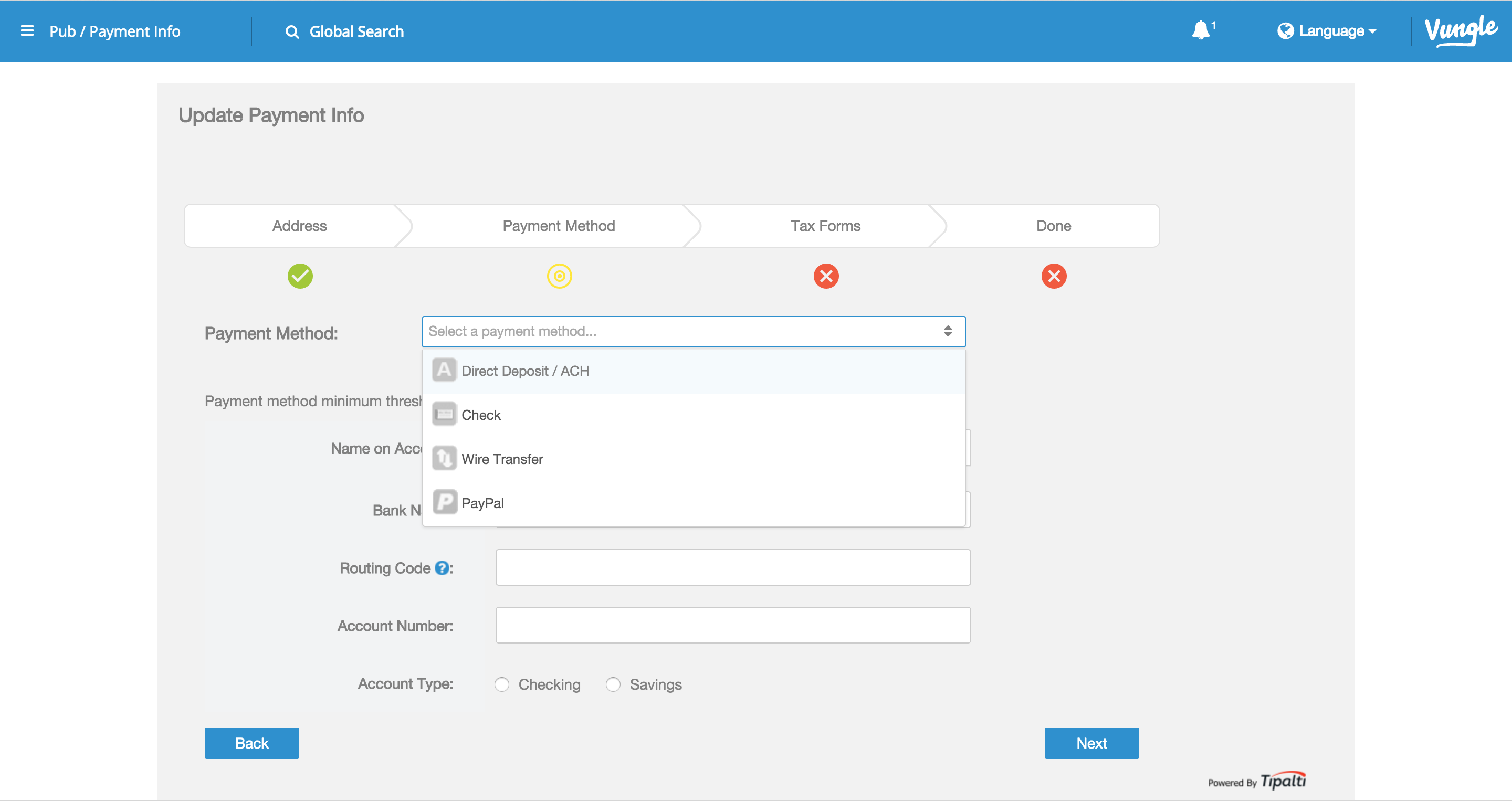The height and width of the screenshot is (801, 1512).
Task: Click the Account Type label
Action: tap(405, 684)
